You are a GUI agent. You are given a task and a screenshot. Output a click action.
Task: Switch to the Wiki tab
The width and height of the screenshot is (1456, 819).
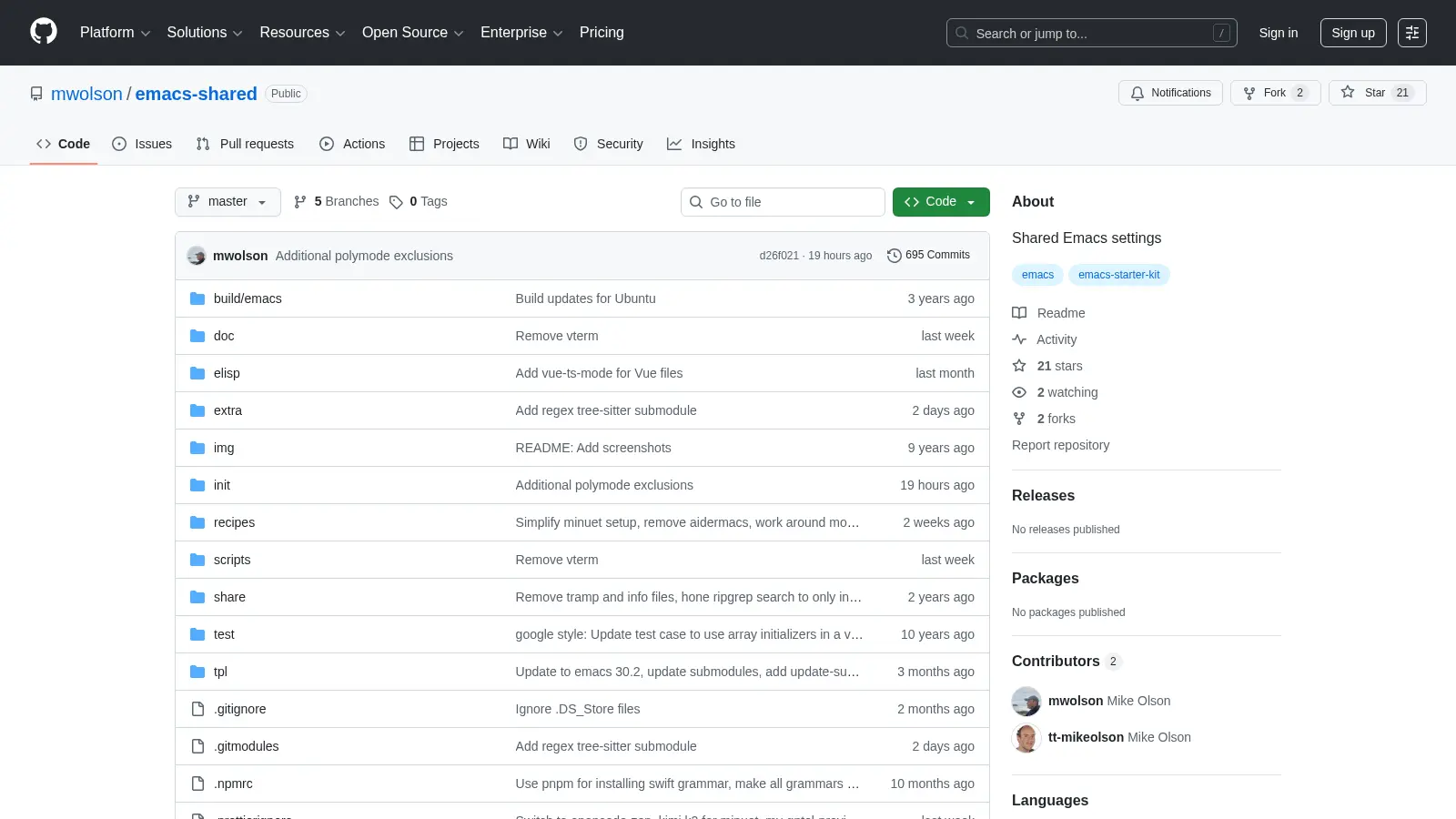pyautogui.click(x=527, y=144)
